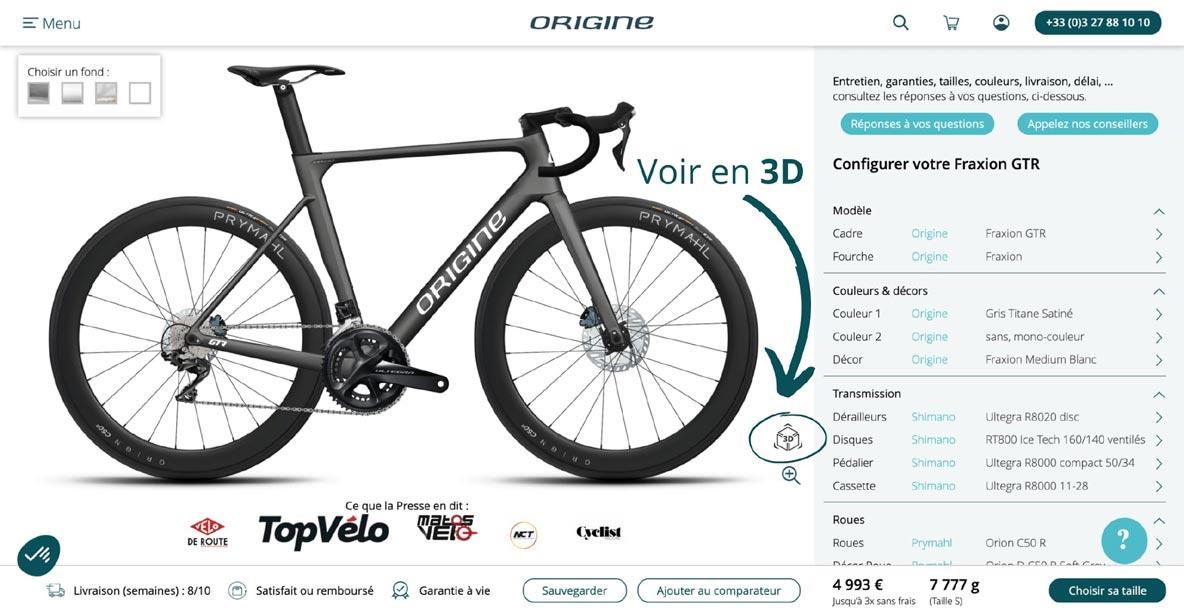Click Réponses à vos questions button
Image resolution: width=1184 pixels, height=615 pixels.
pyautogui.click(x=917, y=124)
